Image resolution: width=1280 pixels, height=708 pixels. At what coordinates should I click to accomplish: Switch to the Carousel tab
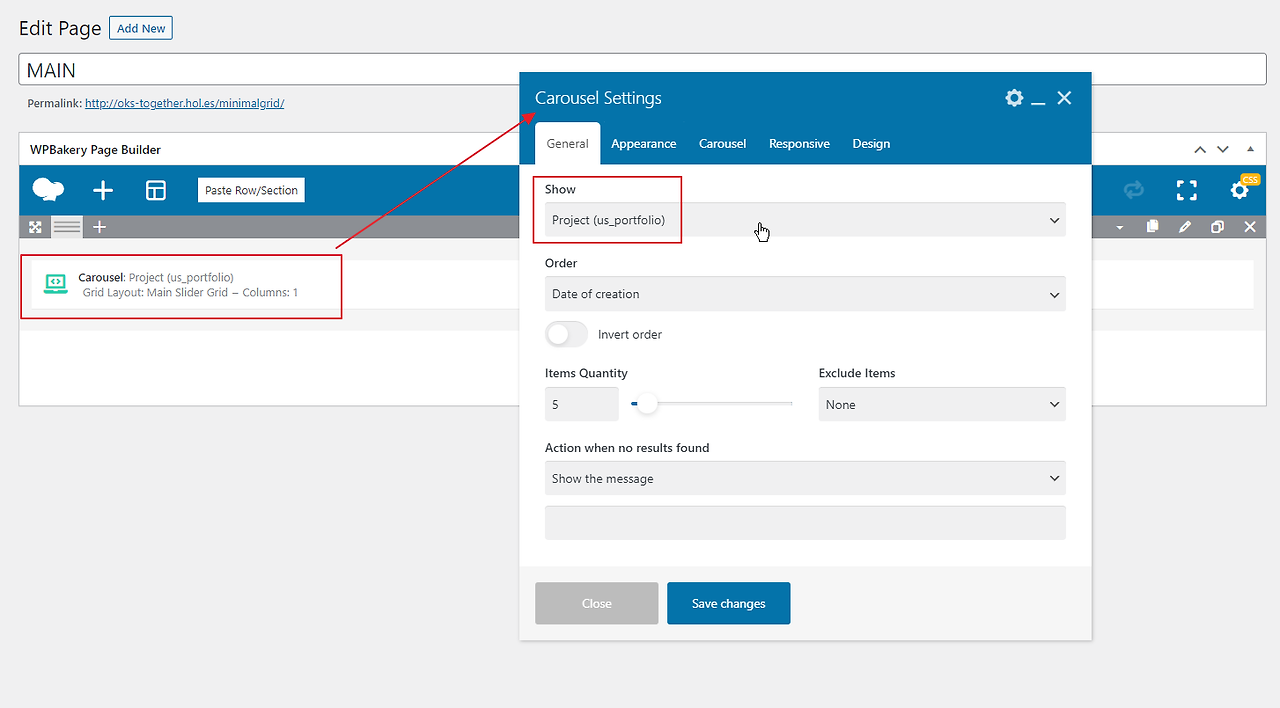coord(722,144)
